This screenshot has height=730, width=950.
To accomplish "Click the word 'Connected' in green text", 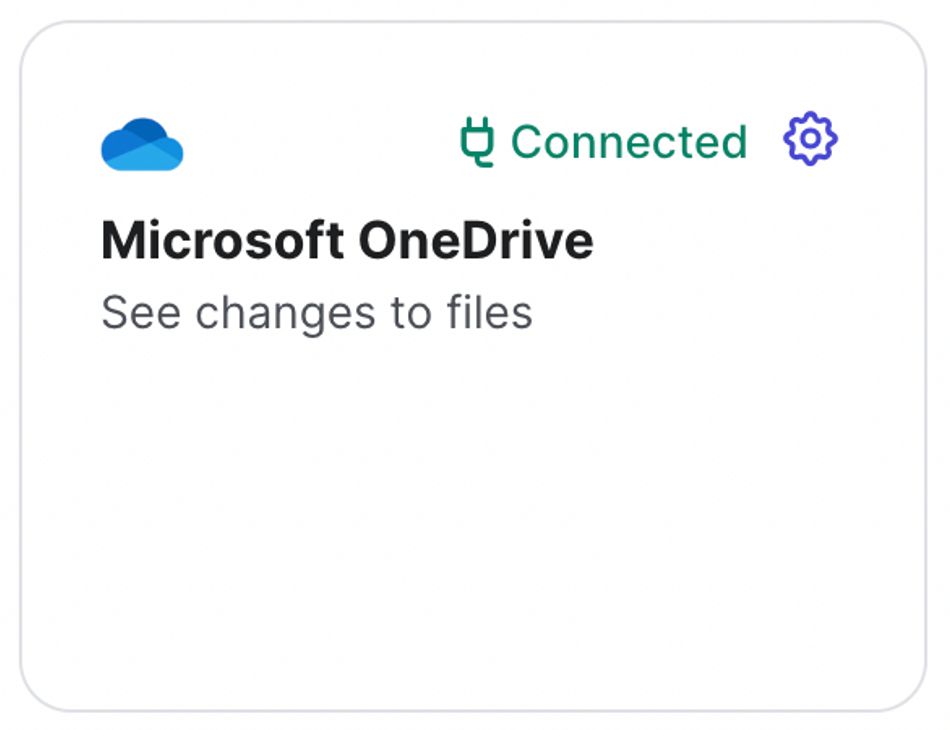I will coord(628,142).
